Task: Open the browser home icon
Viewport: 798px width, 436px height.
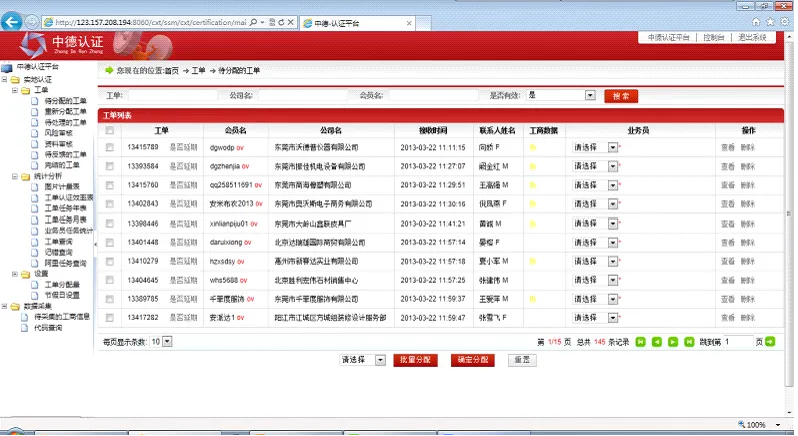Action: [756, 21]
